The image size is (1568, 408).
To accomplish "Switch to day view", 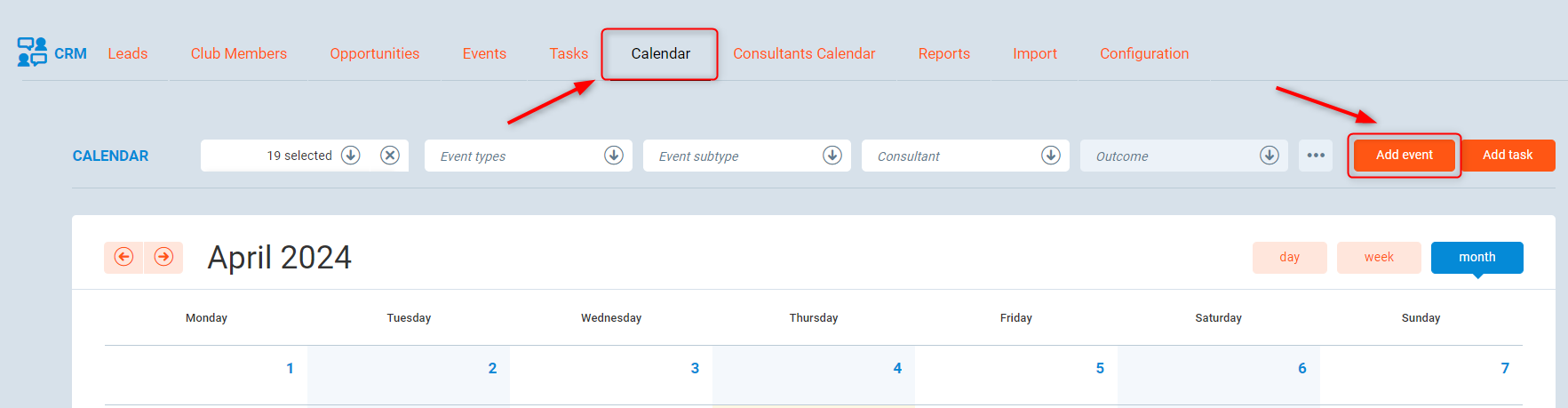I will point(1289,257).
